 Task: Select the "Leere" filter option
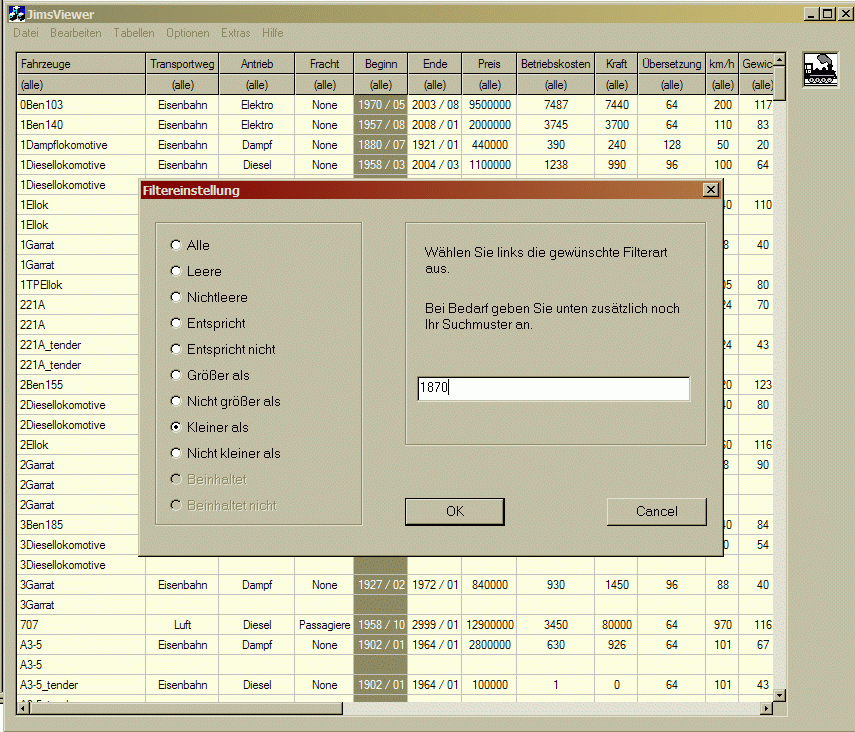pyautogui.click(x=177, y=271)
